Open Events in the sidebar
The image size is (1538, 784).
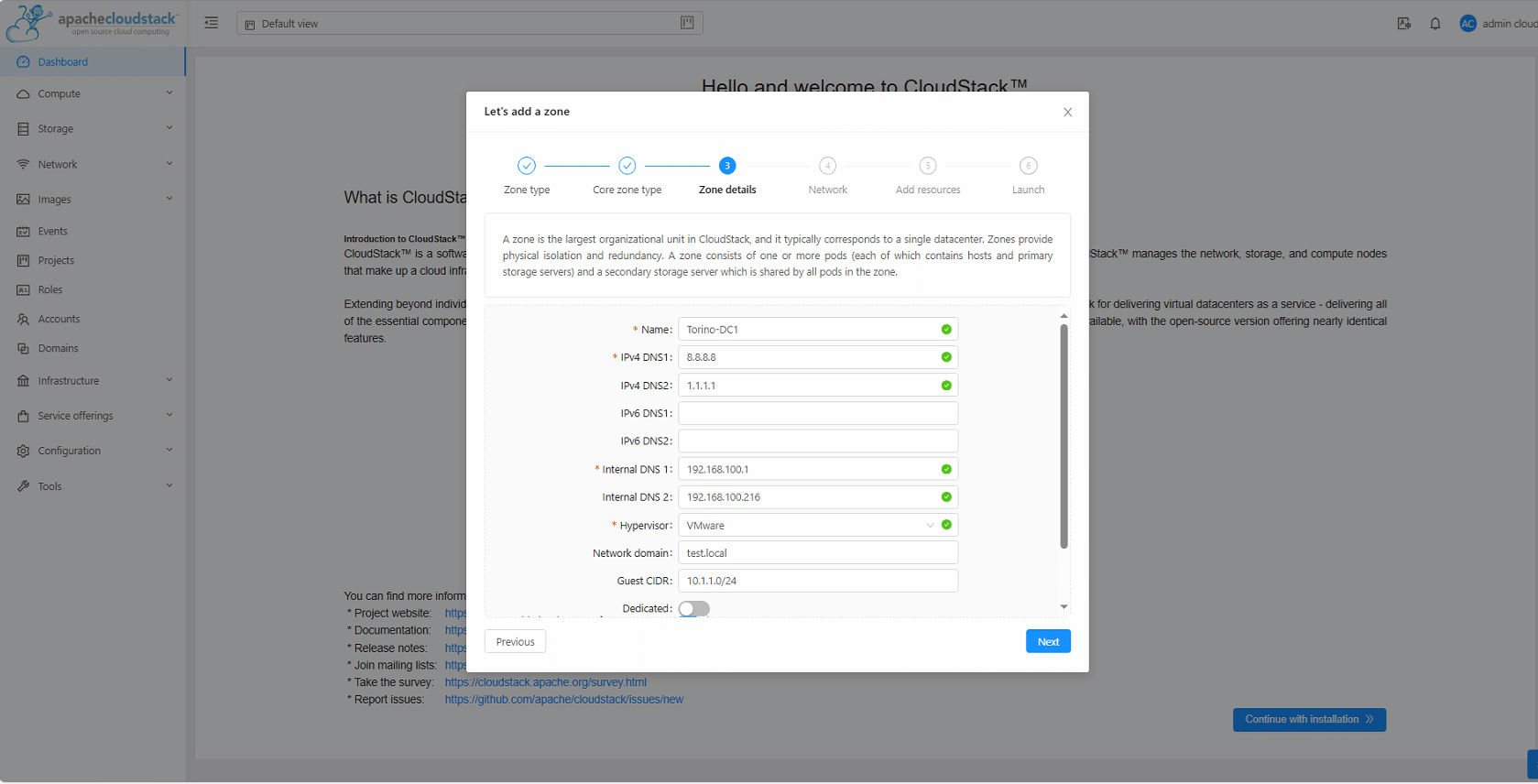93,232
